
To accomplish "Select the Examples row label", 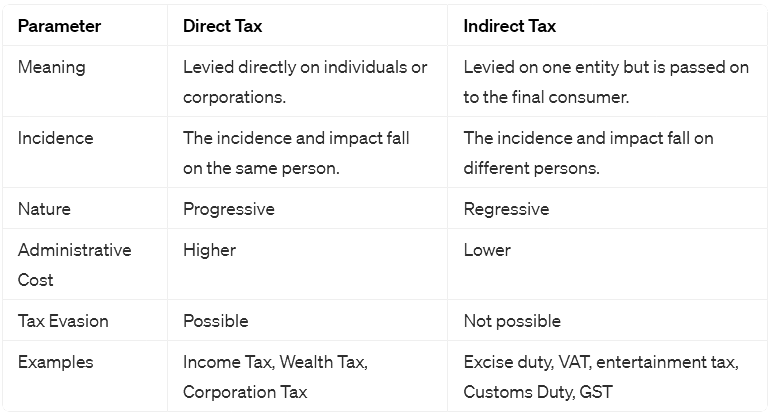I will coord(55,362).
